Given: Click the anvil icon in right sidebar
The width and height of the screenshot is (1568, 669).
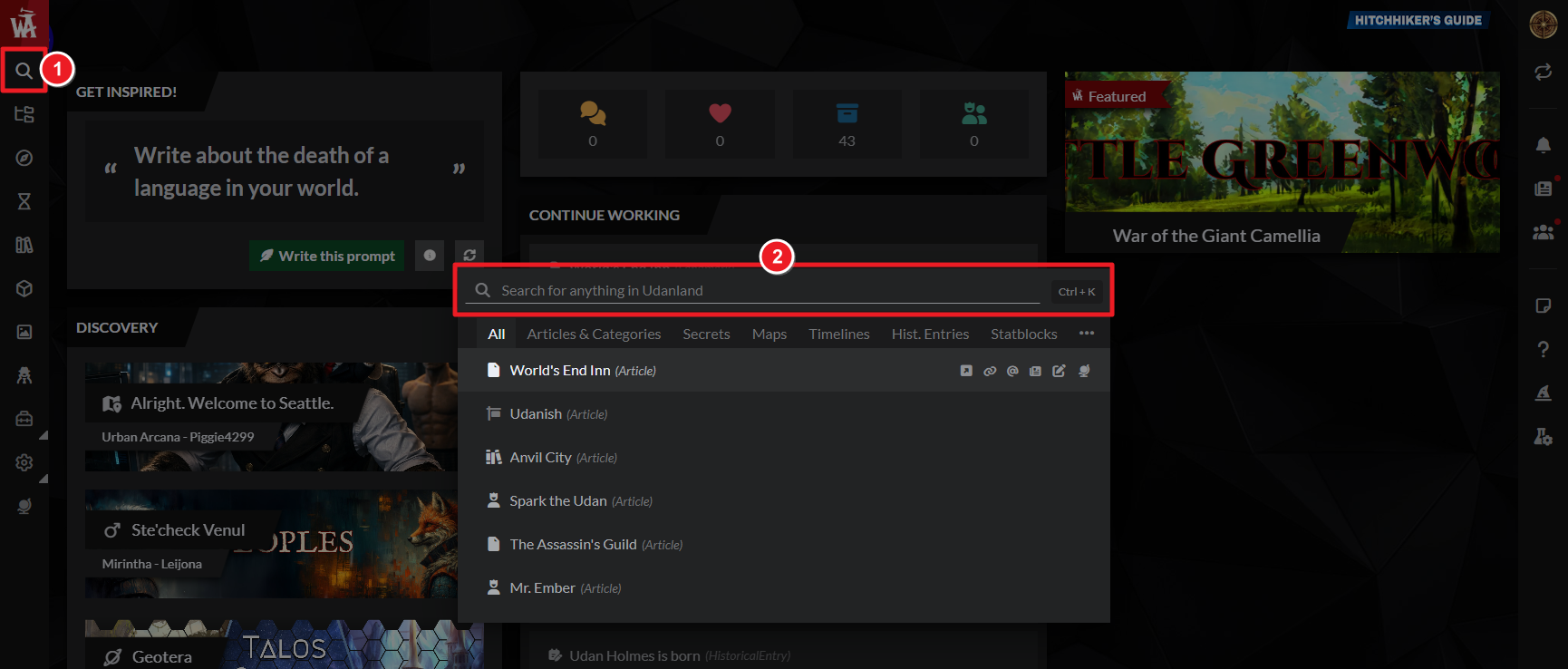Looking at the screenshot, I should 1543,393.
